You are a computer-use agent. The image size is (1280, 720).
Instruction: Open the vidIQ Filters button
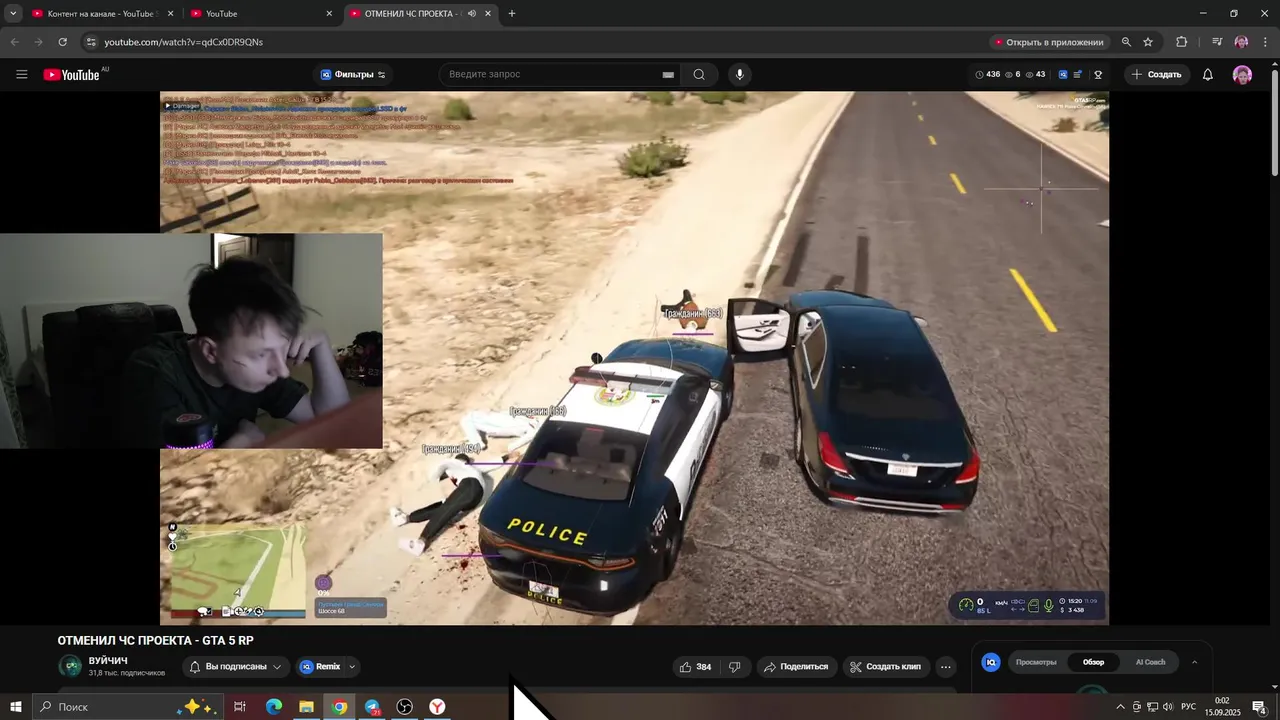[353, 74]
